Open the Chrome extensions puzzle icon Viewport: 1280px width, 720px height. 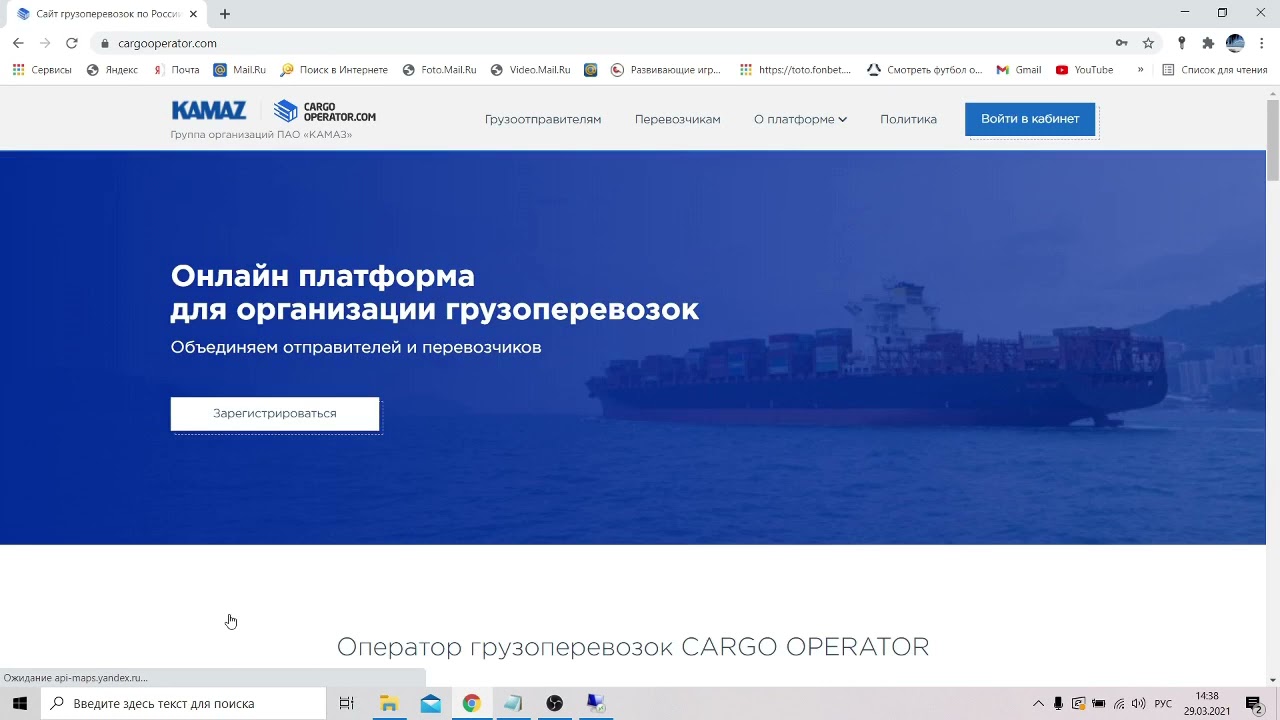tap(1208, 43)
